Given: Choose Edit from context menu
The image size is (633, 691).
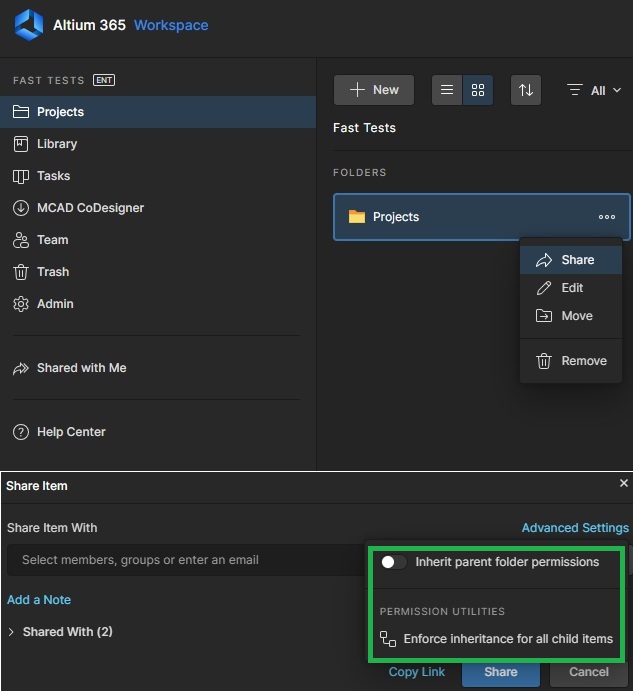Looking at the screenshot, I should tap(571, 288).
